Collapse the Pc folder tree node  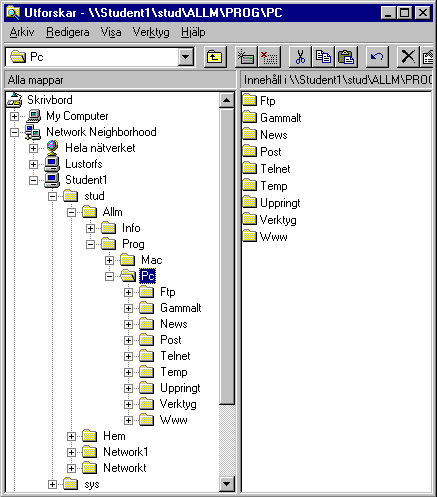coord(109,276)
